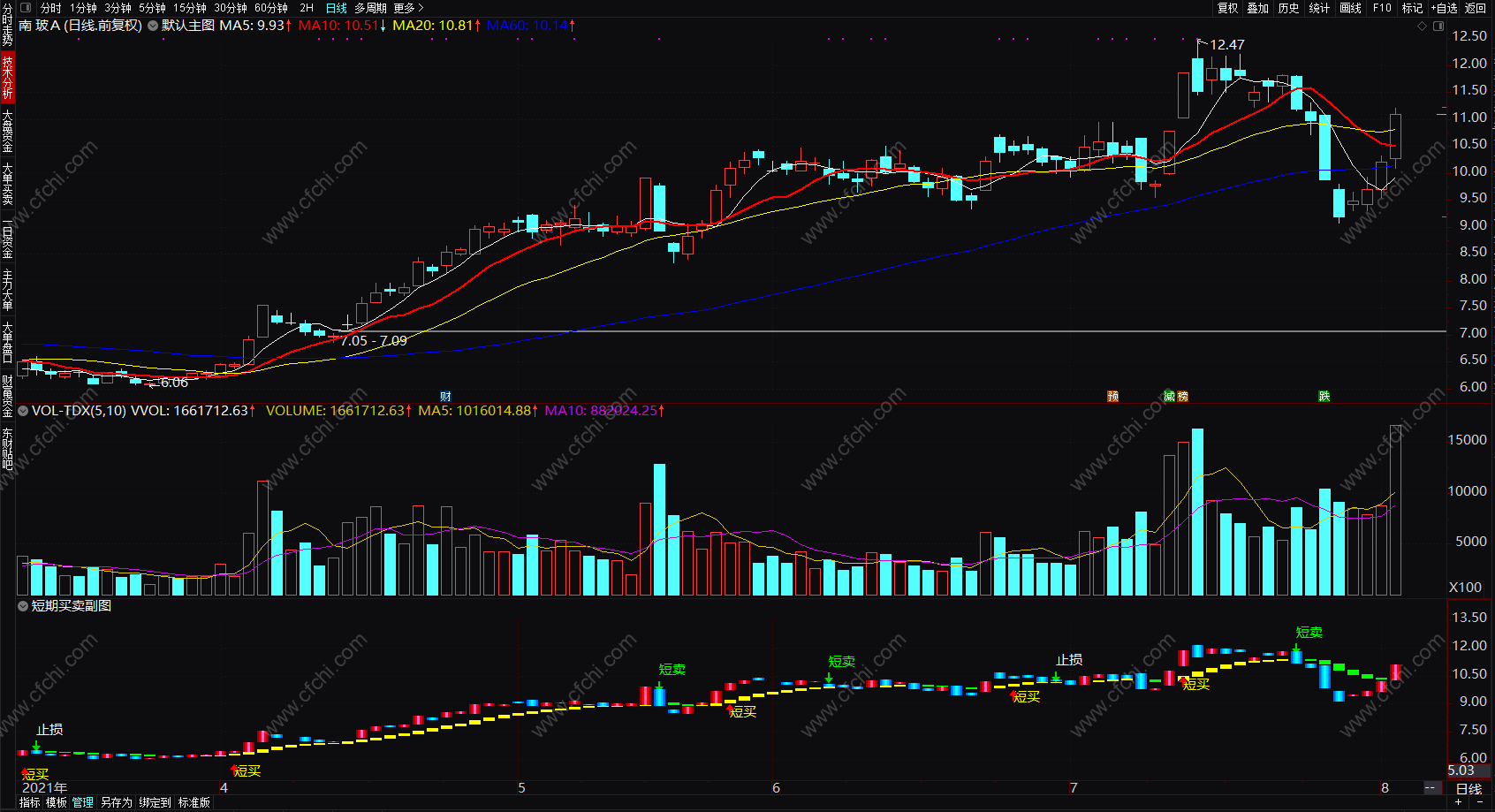This screenshot has height=812, width=1495.
Task: Select the 15分钟 period
Action: point(189,8)
